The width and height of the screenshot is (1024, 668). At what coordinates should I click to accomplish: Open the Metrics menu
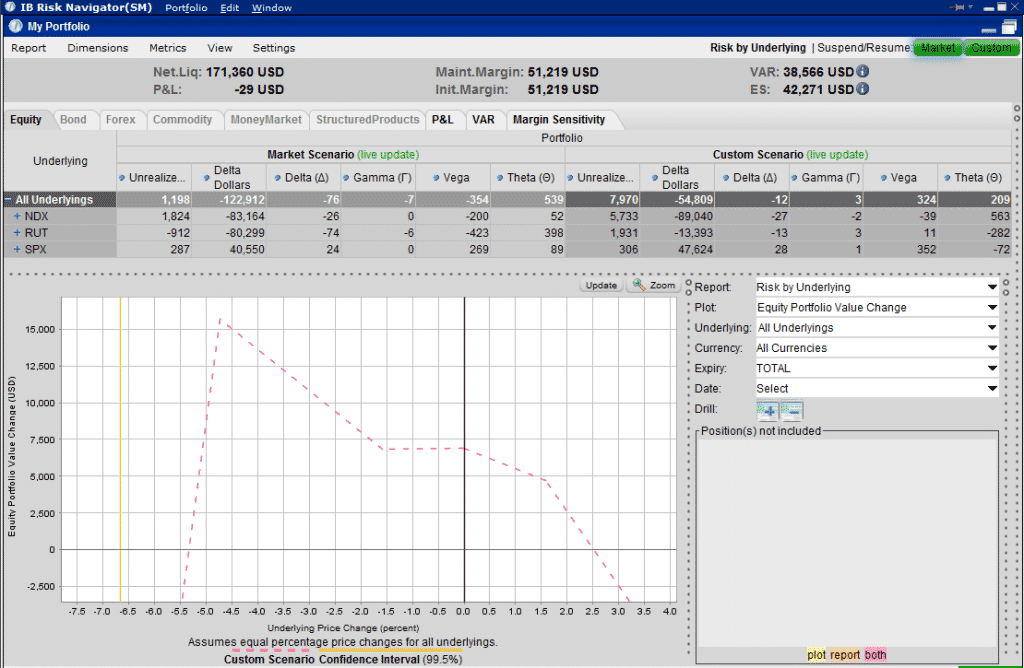pyautogui.click(x=167, y=48)
